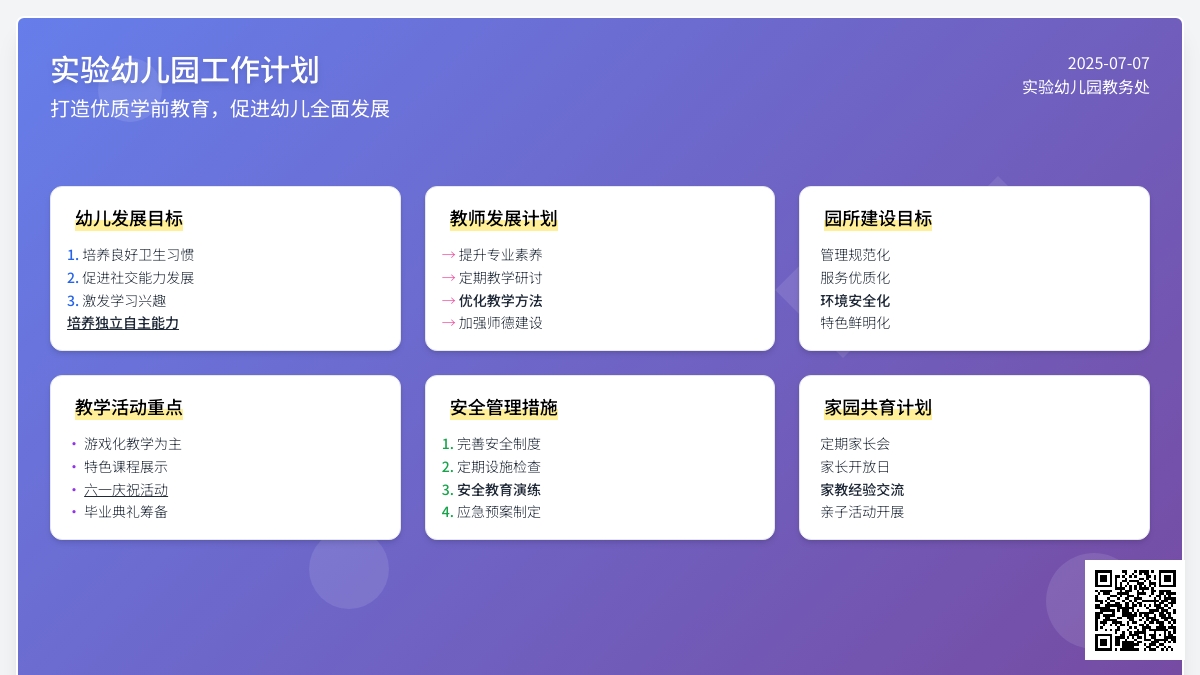This screenshot has width=1200, height=675.
Task: Click the text 实验幼儿园教务处
Action: click(x=1086, y=87)
